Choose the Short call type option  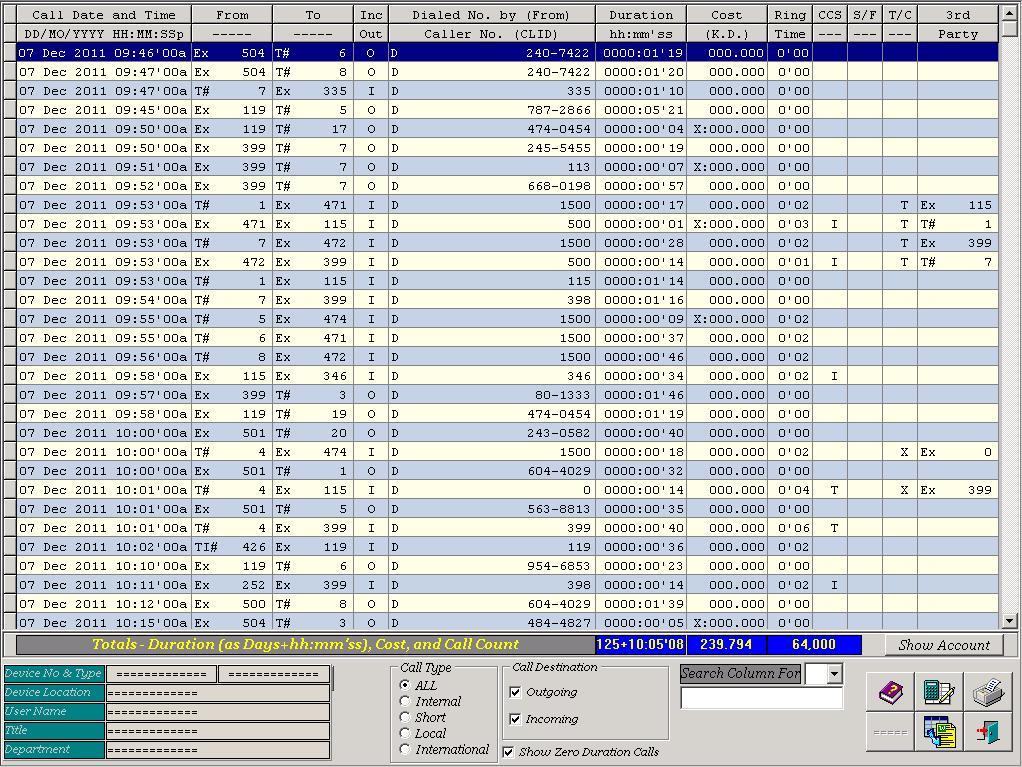[x=405, y=717]
